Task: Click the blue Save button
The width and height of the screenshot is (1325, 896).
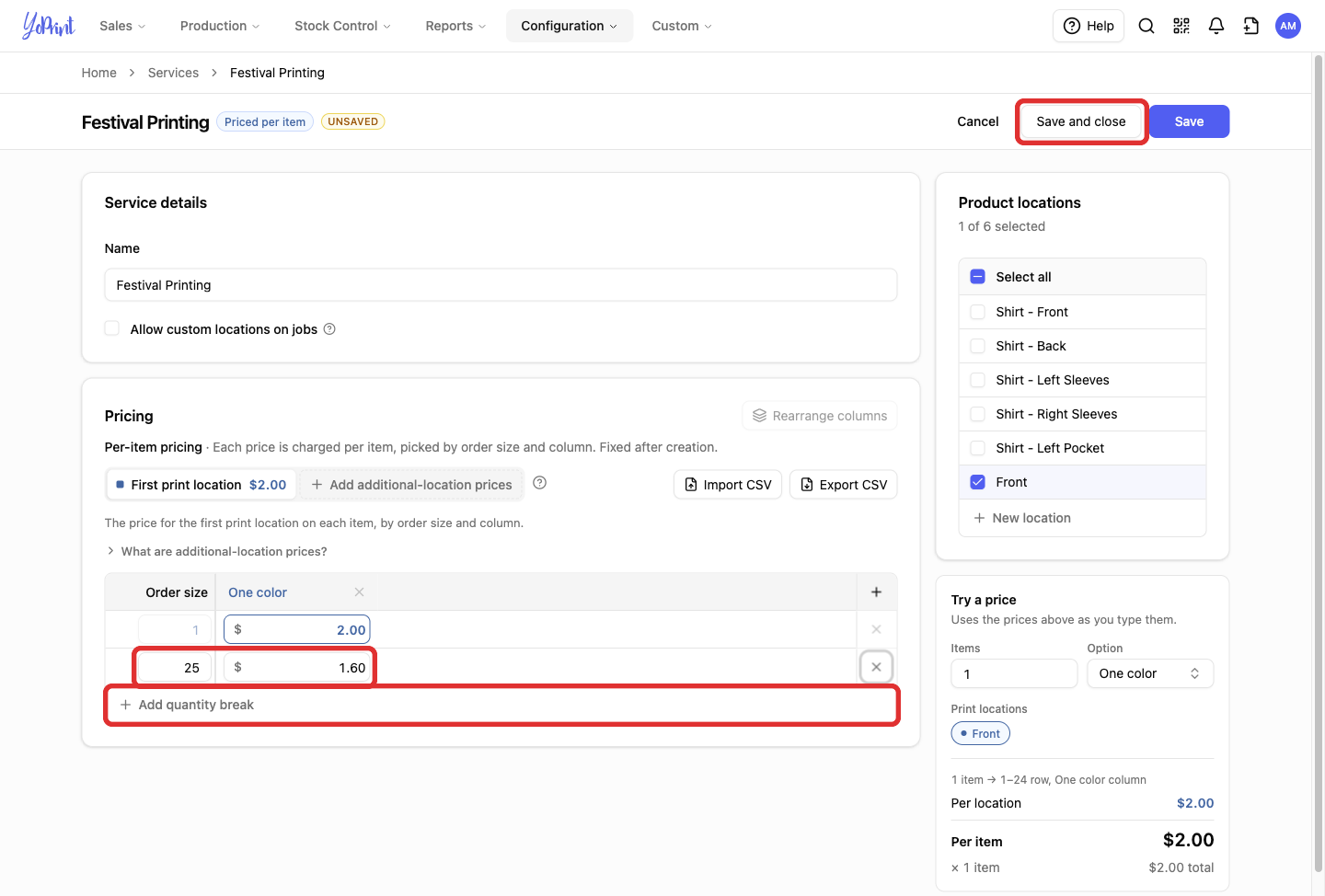Action: [1190, 121]
